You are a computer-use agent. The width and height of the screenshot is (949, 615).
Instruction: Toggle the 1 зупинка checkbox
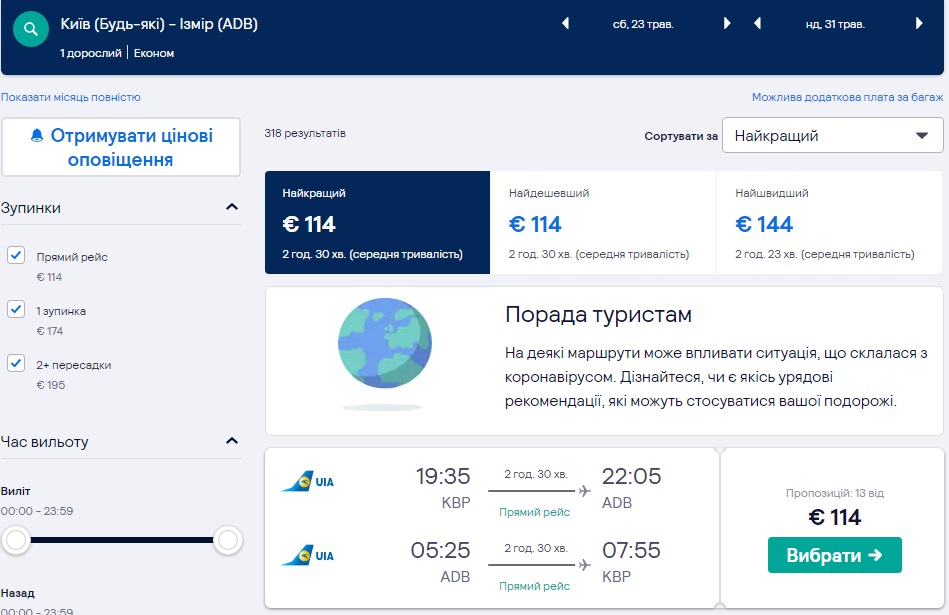pos(16,309)
